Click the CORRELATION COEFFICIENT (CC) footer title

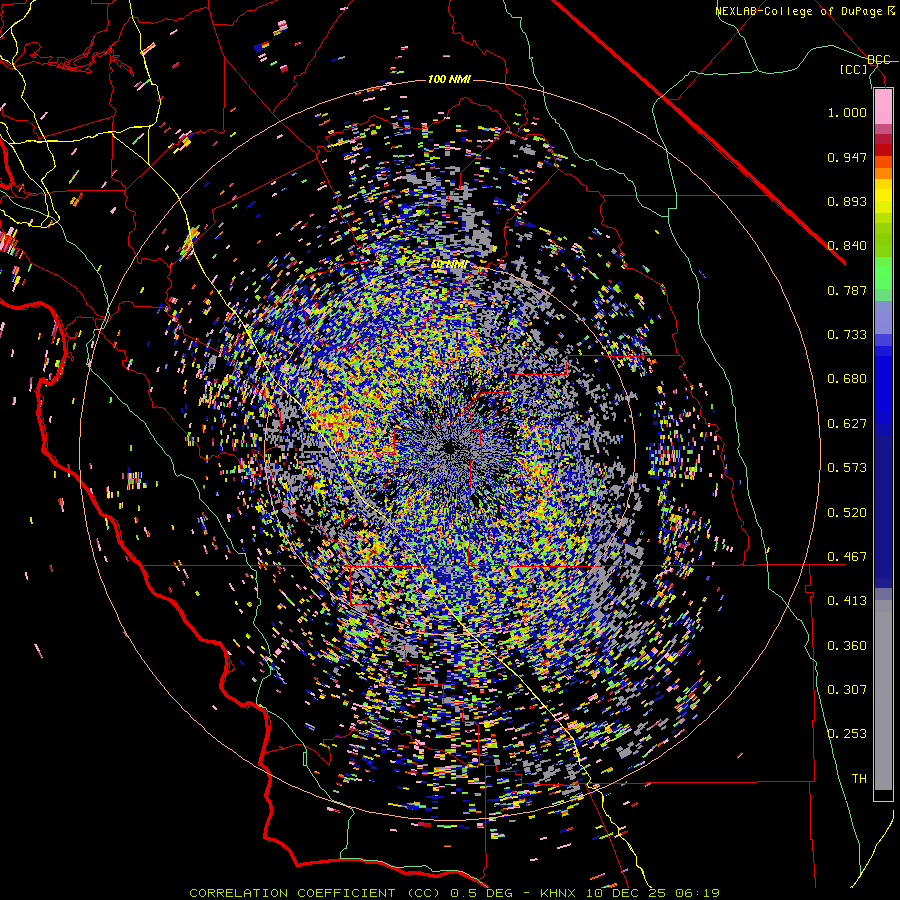point(315,893)
